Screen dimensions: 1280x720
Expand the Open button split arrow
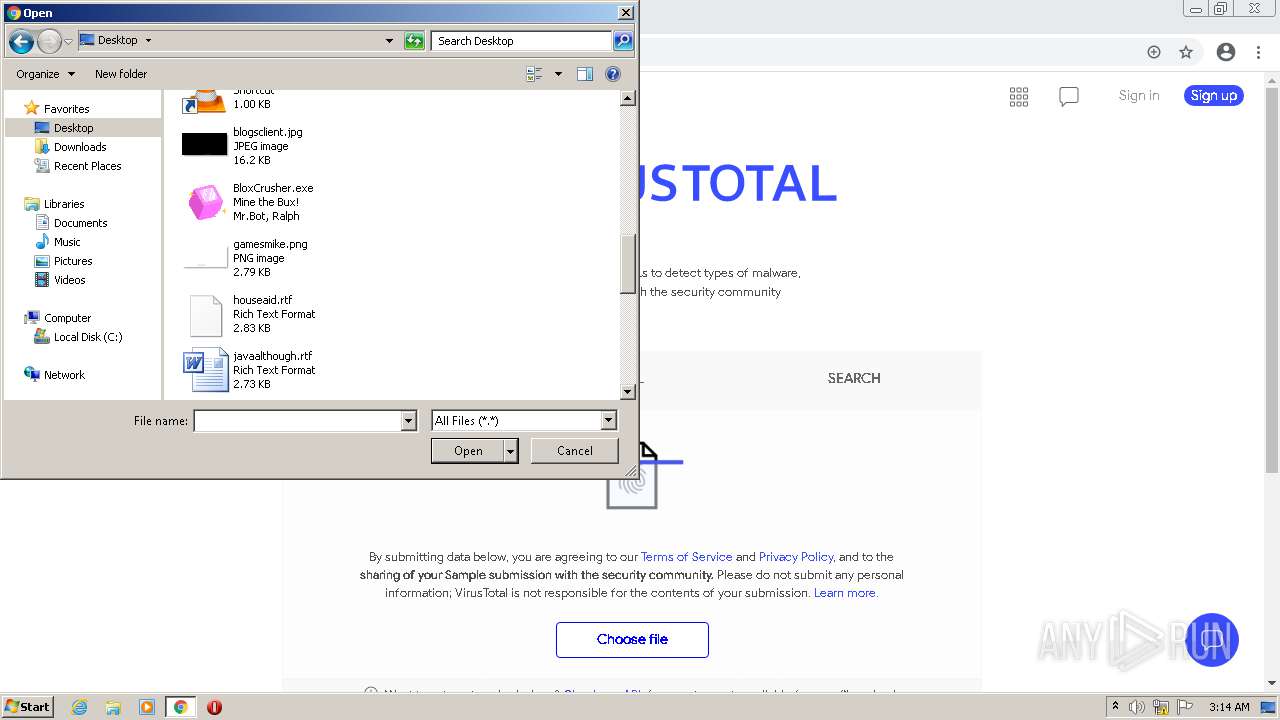point(511,451)
